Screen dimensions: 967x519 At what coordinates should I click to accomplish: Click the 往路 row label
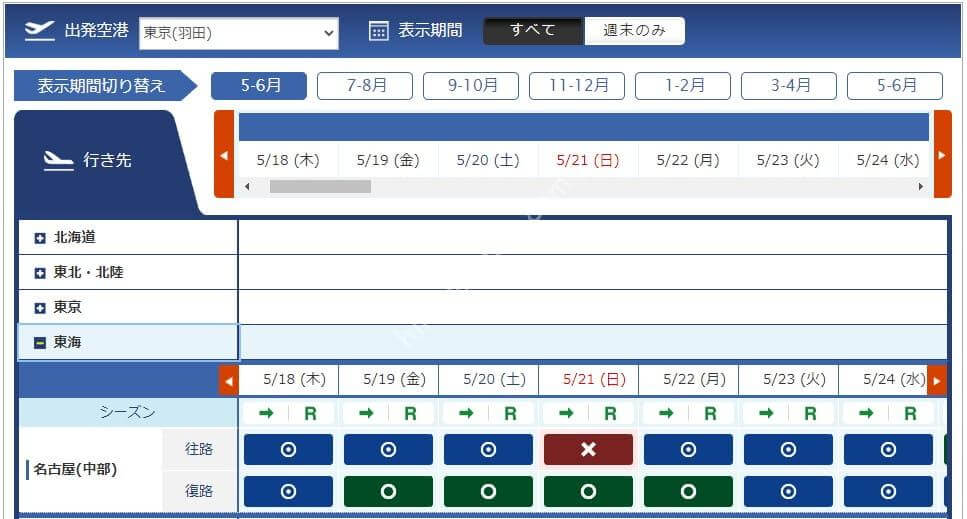199,449
